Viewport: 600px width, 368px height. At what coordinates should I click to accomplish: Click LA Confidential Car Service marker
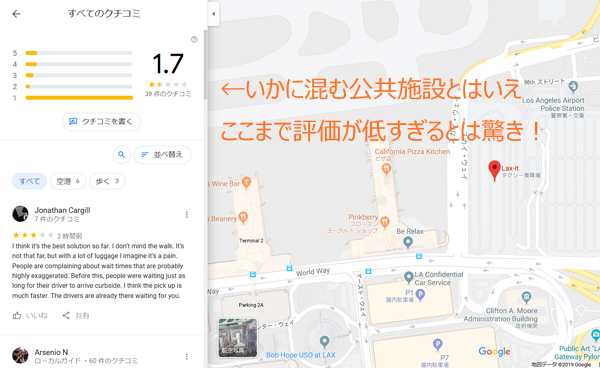[x=409, y=277]
